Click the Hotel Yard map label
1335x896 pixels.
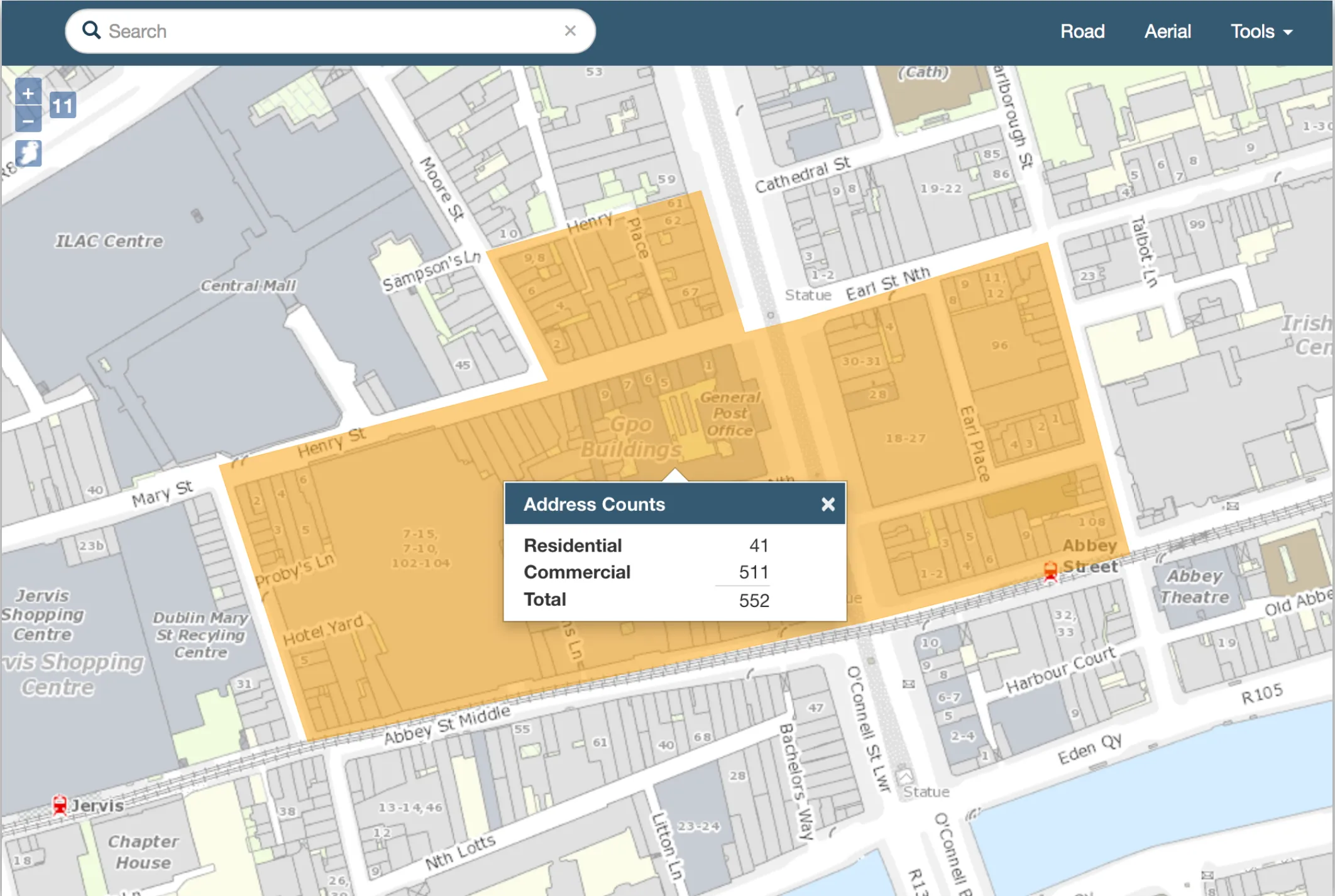323,630
